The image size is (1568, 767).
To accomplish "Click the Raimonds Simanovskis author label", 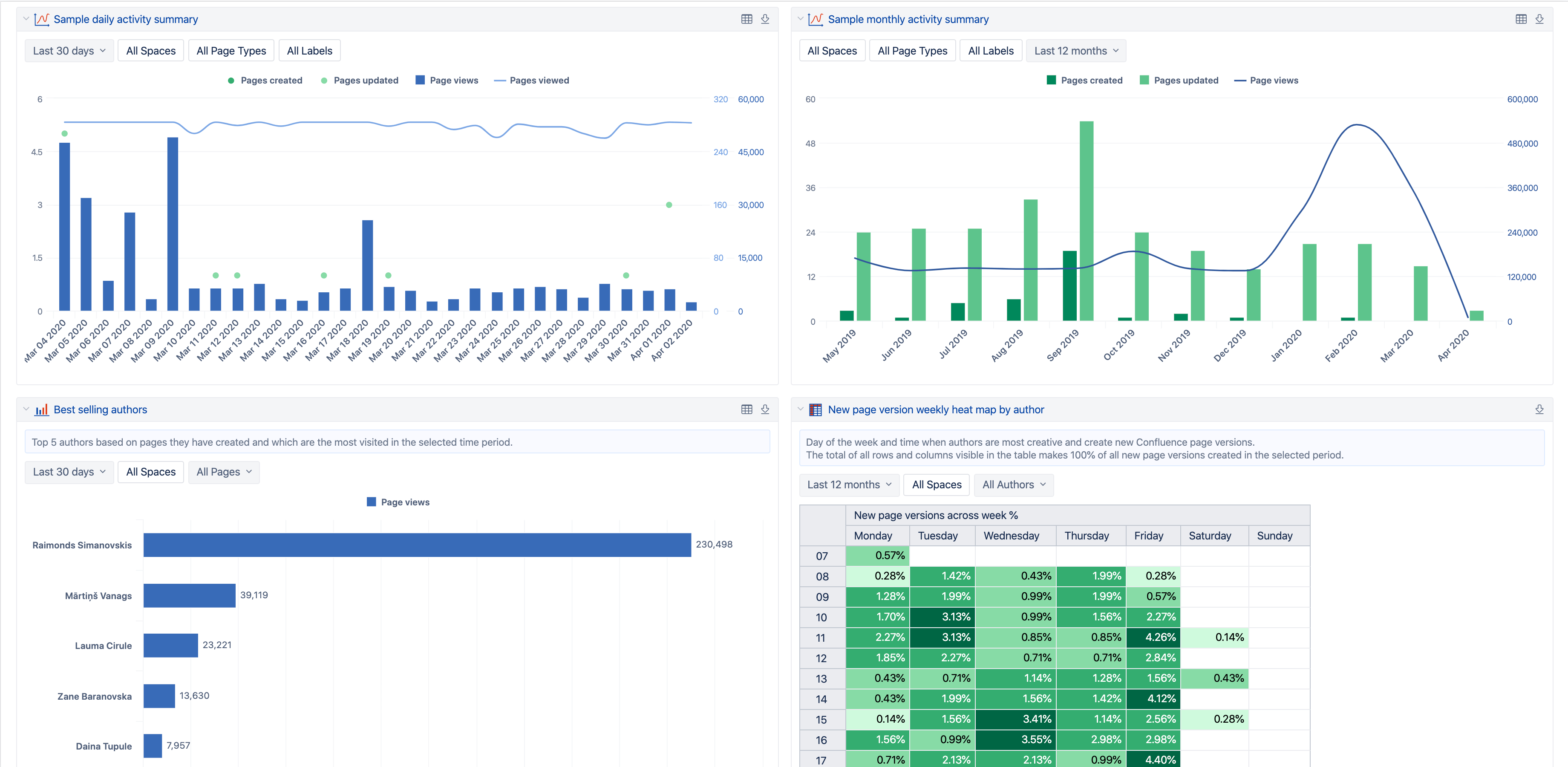I will [82, 545].
